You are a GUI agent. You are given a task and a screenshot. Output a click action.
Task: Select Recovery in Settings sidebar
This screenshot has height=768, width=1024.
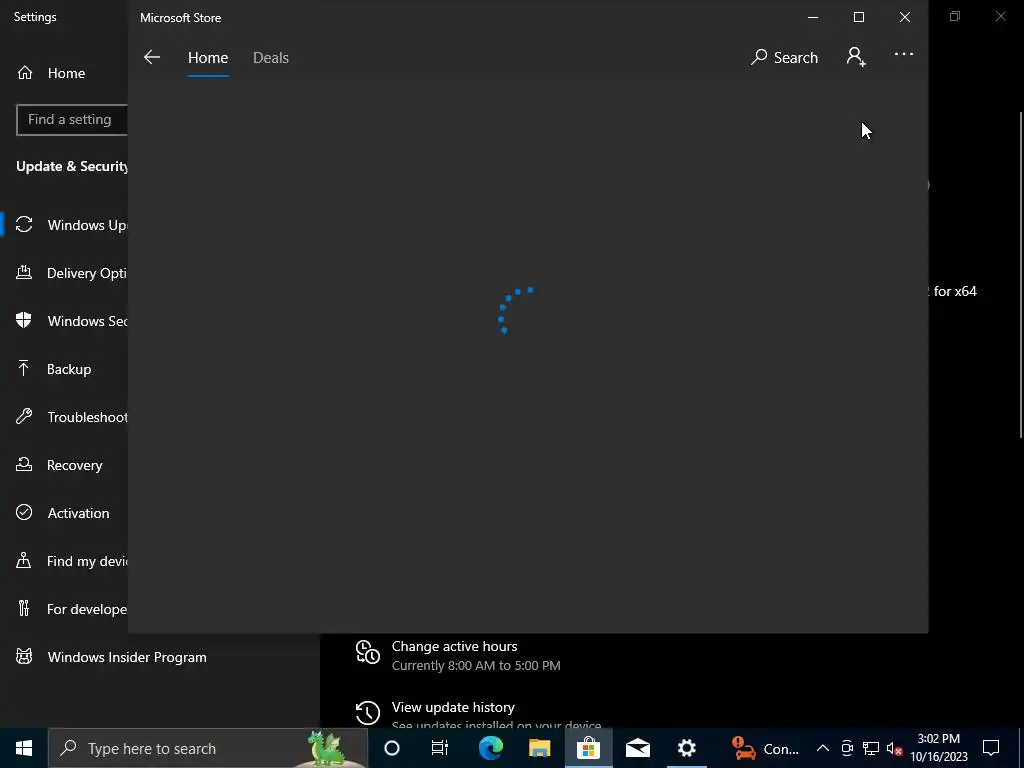point(64,465)
